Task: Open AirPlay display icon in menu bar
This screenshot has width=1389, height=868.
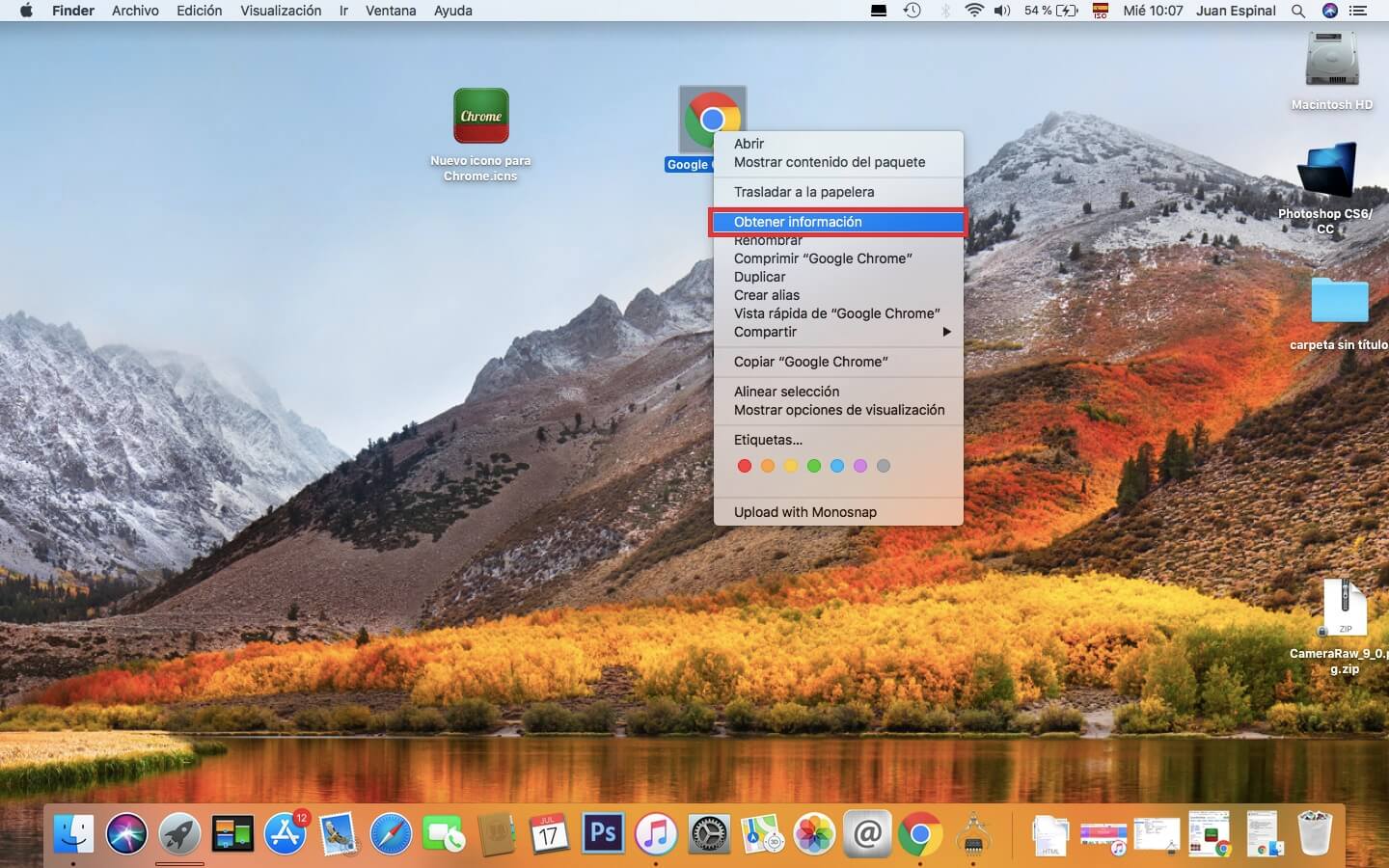Action: click(x=879, y=11)
